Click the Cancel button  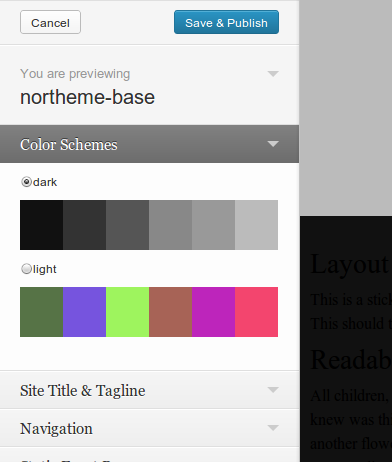tap(50, 22)
